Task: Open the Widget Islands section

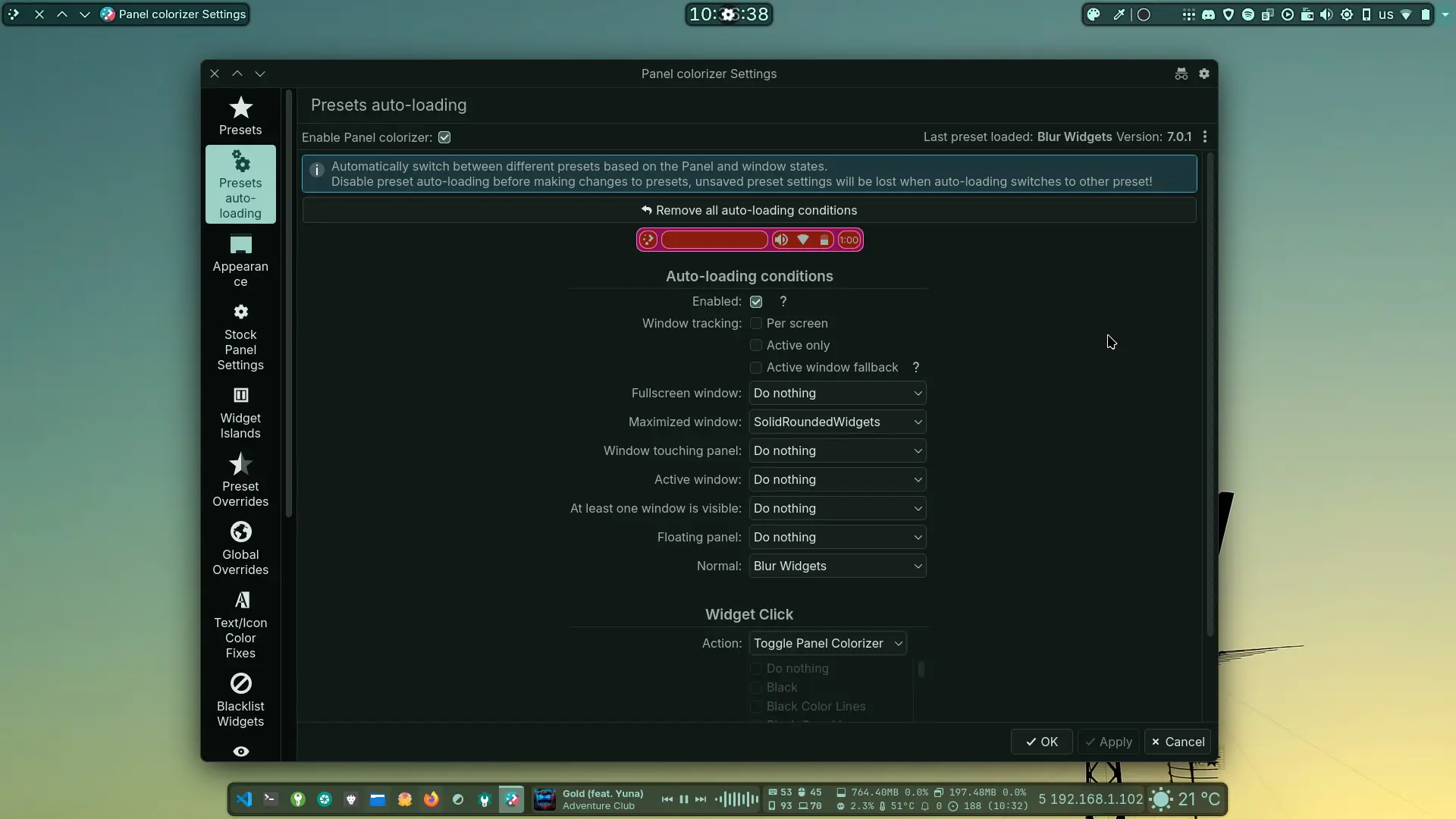Action: [x=240, y=412]
